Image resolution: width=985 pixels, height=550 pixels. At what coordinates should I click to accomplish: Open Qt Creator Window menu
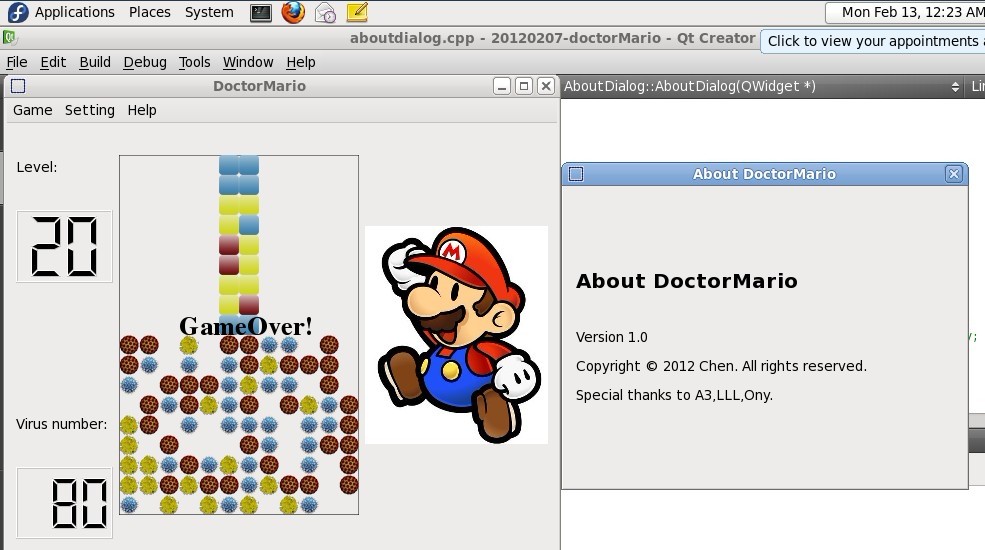coord(248,62)
